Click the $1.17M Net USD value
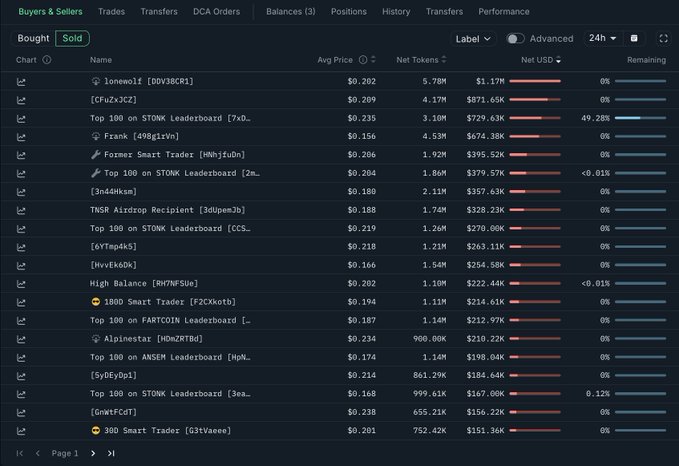The image size is (679, 466). (x=490, y=81)
